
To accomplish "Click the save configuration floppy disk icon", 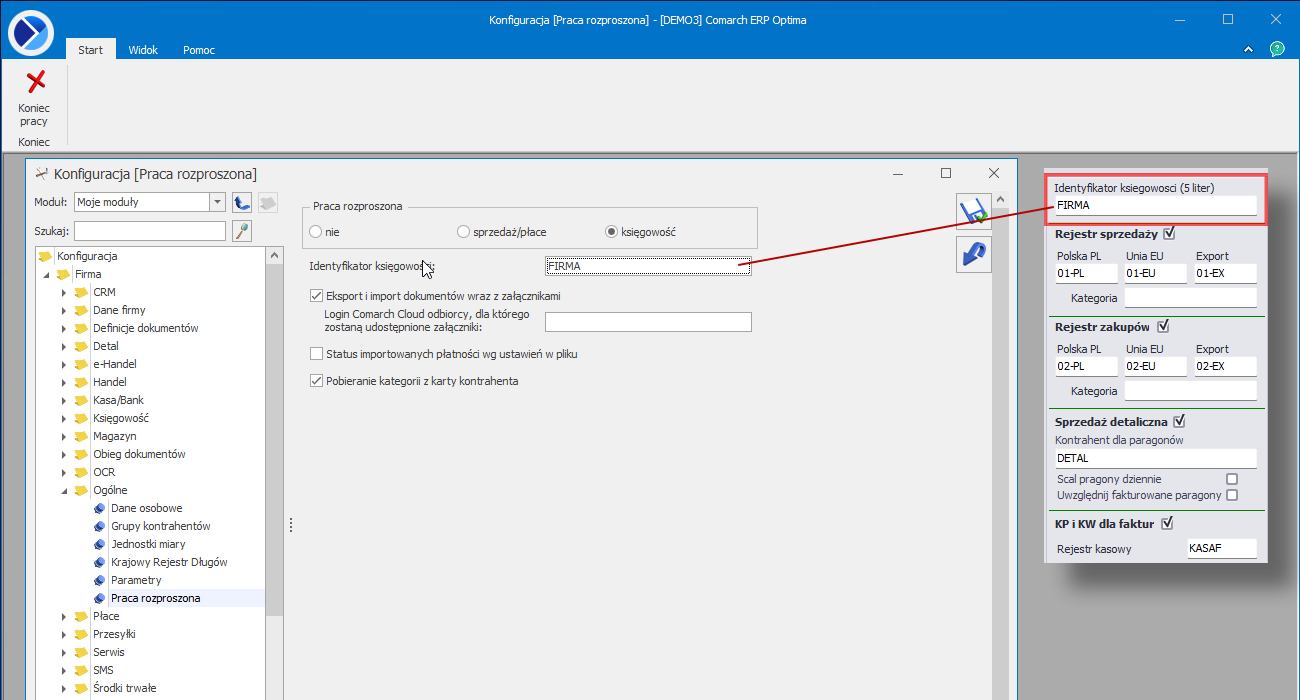I will (x=973, y=212).
